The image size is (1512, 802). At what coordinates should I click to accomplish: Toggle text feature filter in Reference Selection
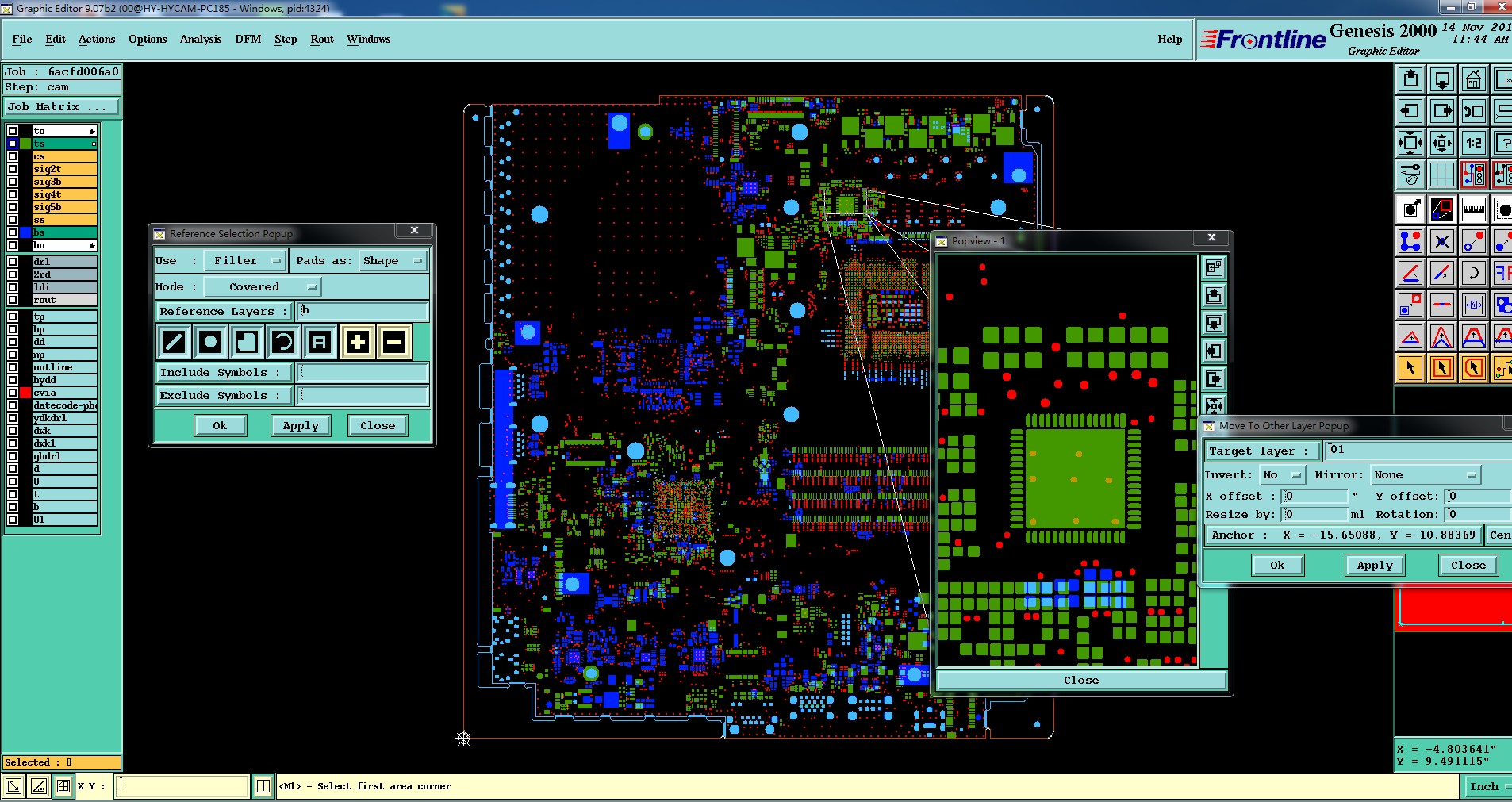[320, 342]
